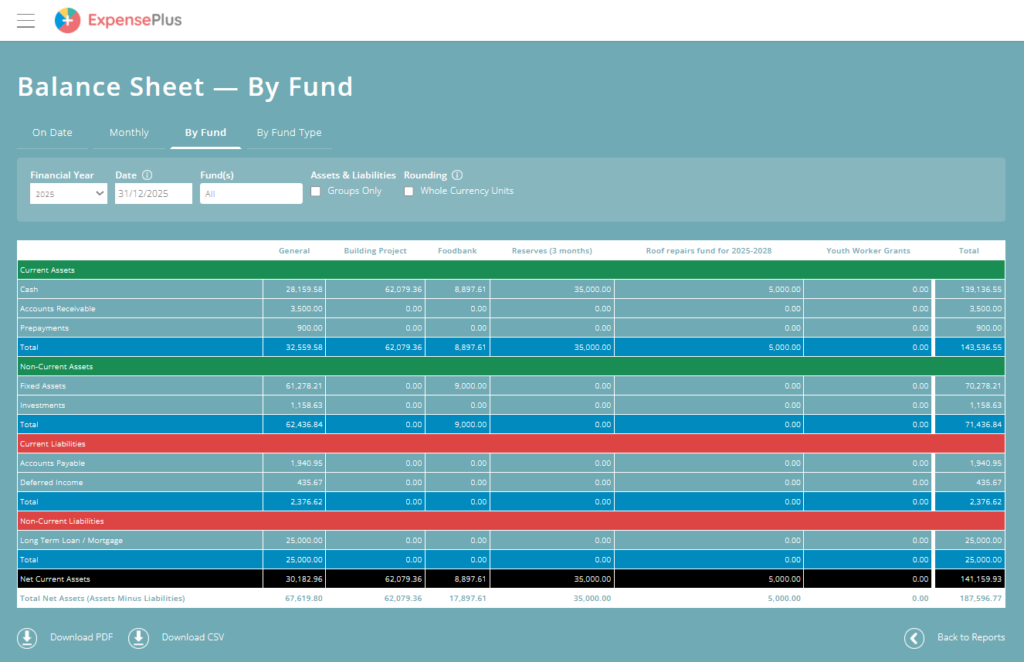Click the Youth Worker Grants column header
The image size is (1024, 662).
[868, 251]
